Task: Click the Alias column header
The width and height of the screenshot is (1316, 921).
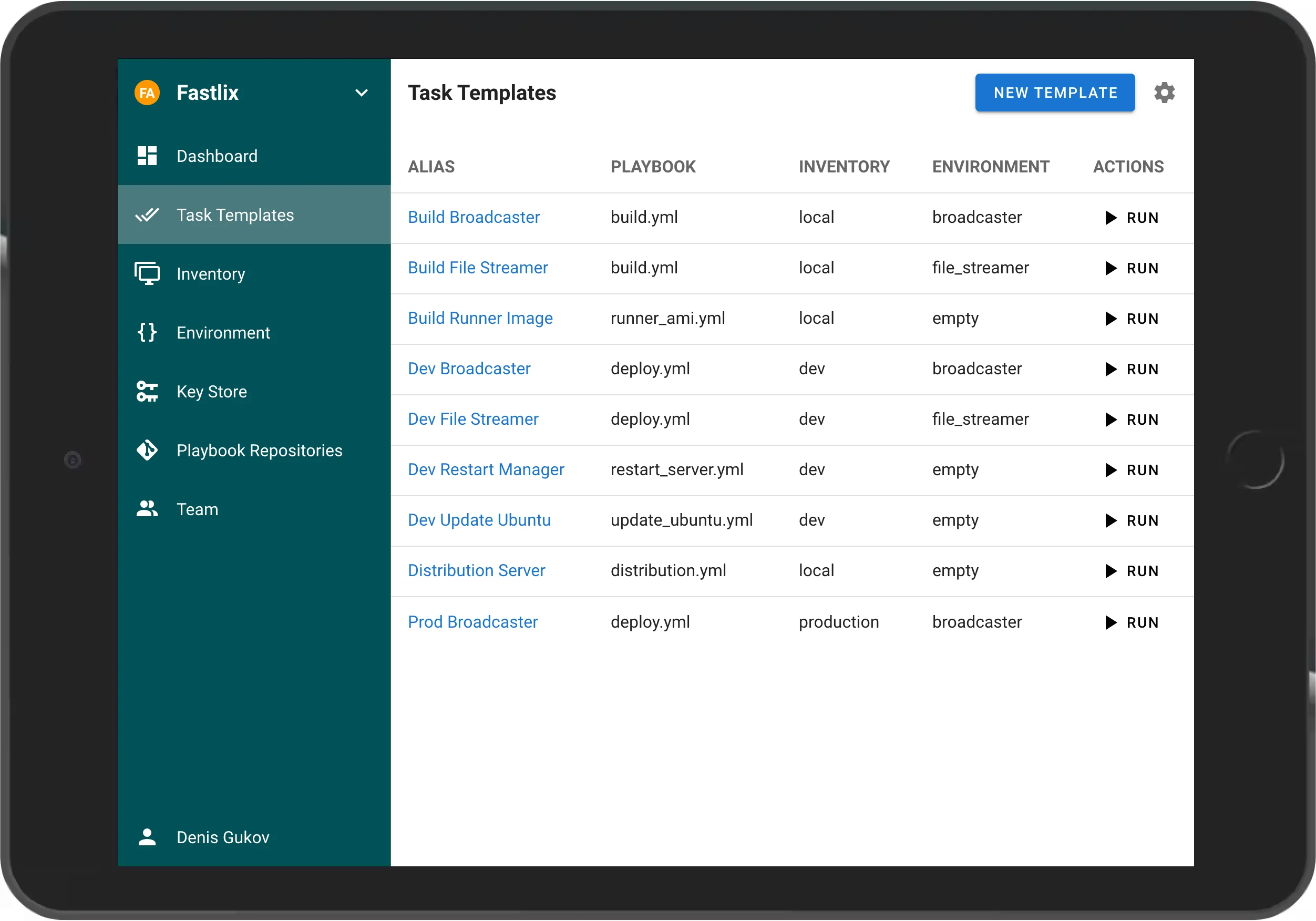Action: coord(431,167)
